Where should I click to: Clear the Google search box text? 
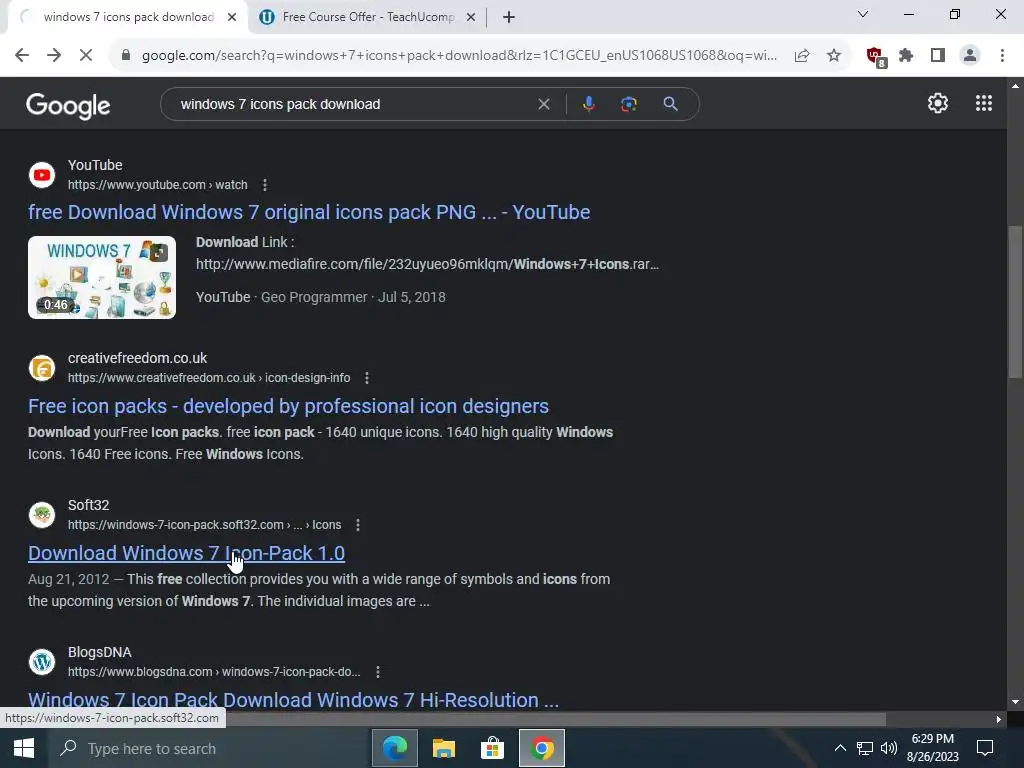[x=543, y=104]
